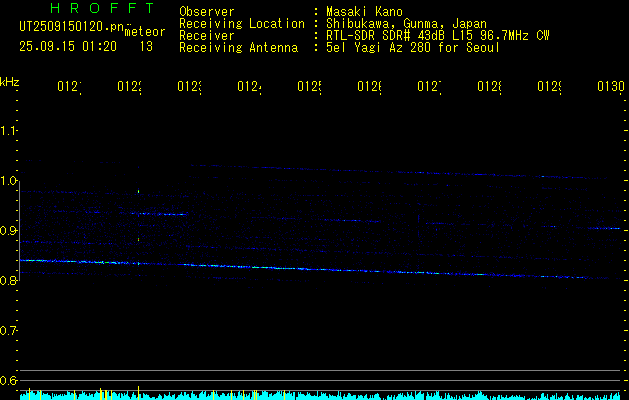Viewport: 629px width, 400px height.
Task: Click the bright meteor echo near 0.93 kHz
Action: [160, 214]
